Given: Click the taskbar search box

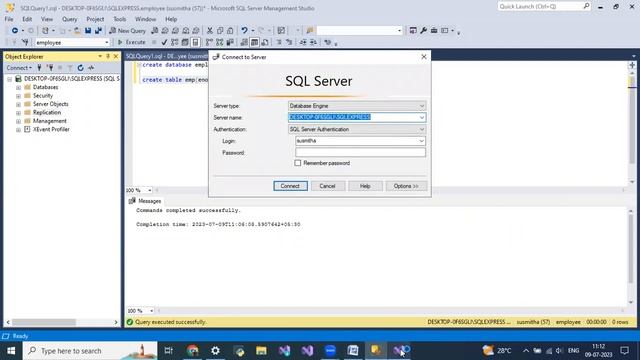Looking at the screenshot, I should click(90, 351).
